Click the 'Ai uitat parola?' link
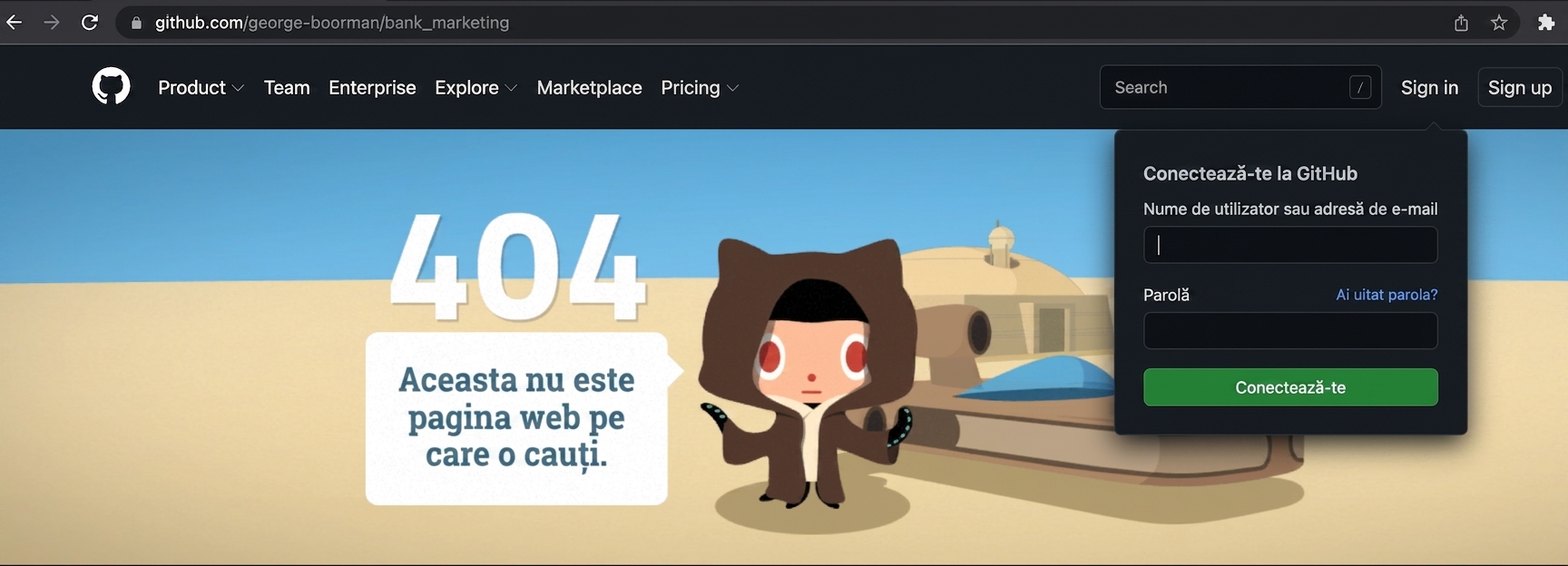Screen dimensions: 1568x566 [x=1387, y=295]
